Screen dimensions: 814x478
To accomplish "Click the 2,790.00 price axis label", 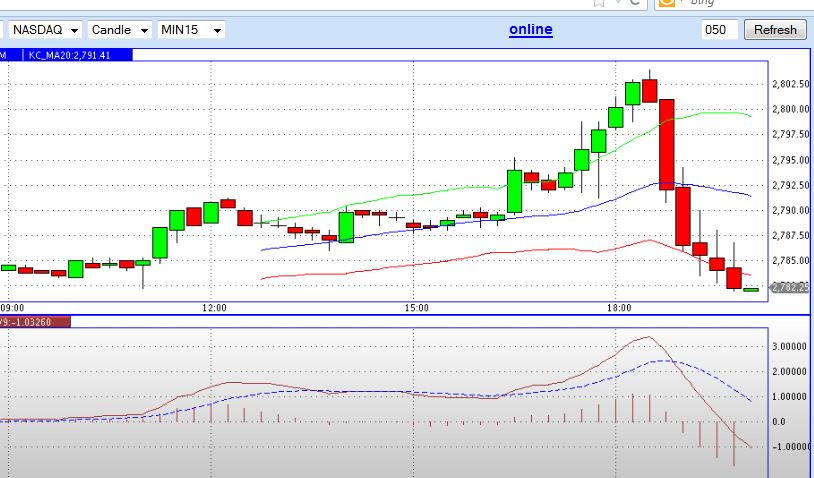I will coord(791,210).
